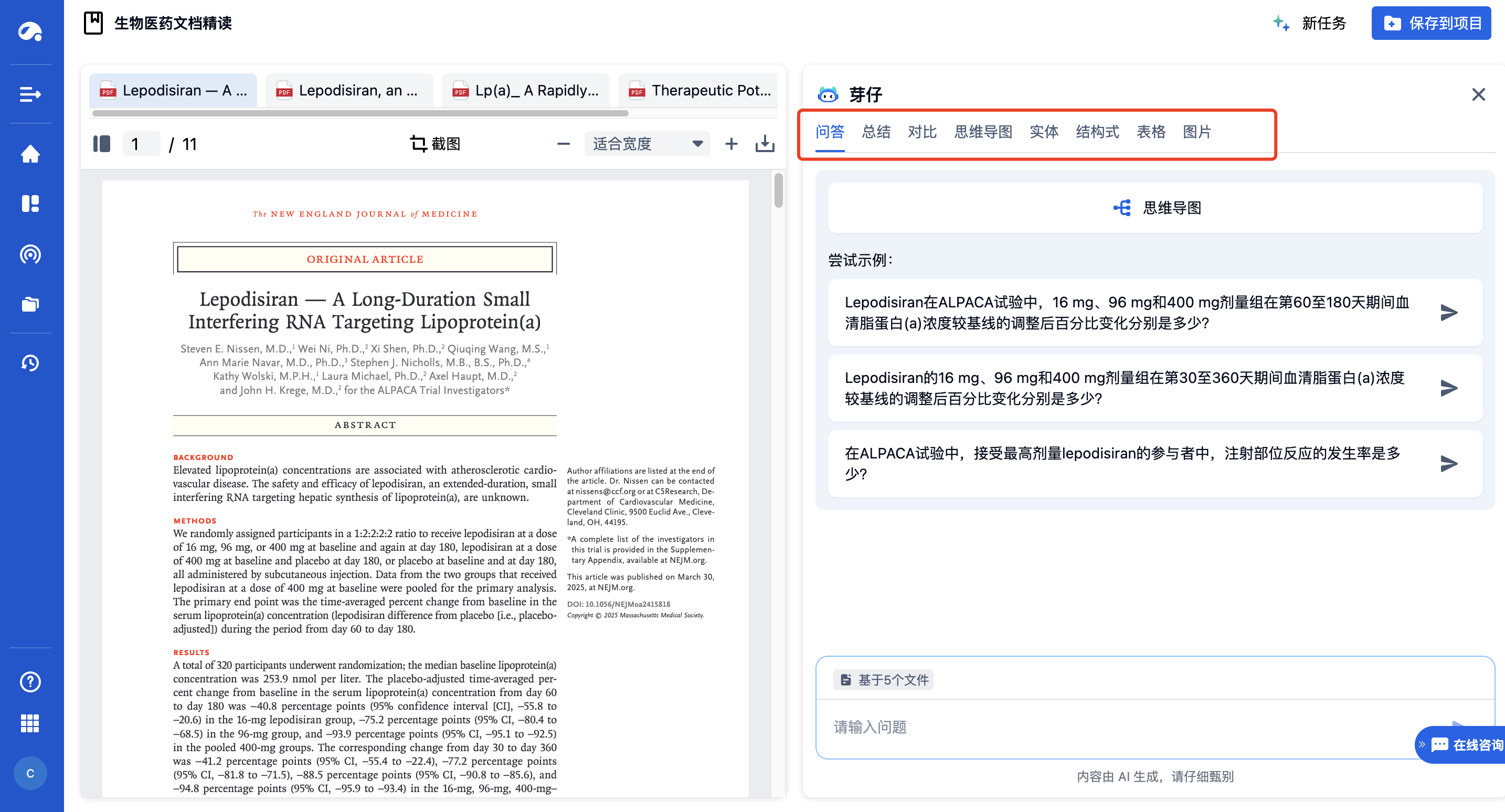Click the 请输入问题 input field
The width and height of the screenshot is (1505, 812).
pos(993,726)
